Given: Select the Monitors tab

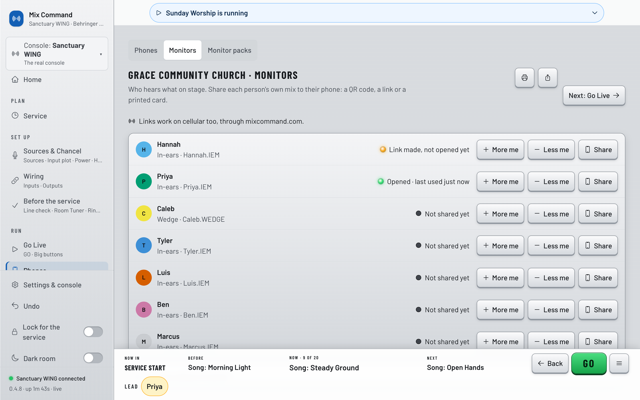Looking at the screenshot, I should pos(182,50).
